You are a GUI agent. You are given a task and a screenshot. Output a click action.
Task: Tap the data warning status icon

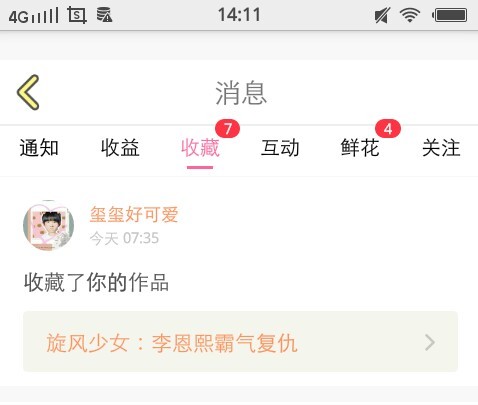pos(104,15)
